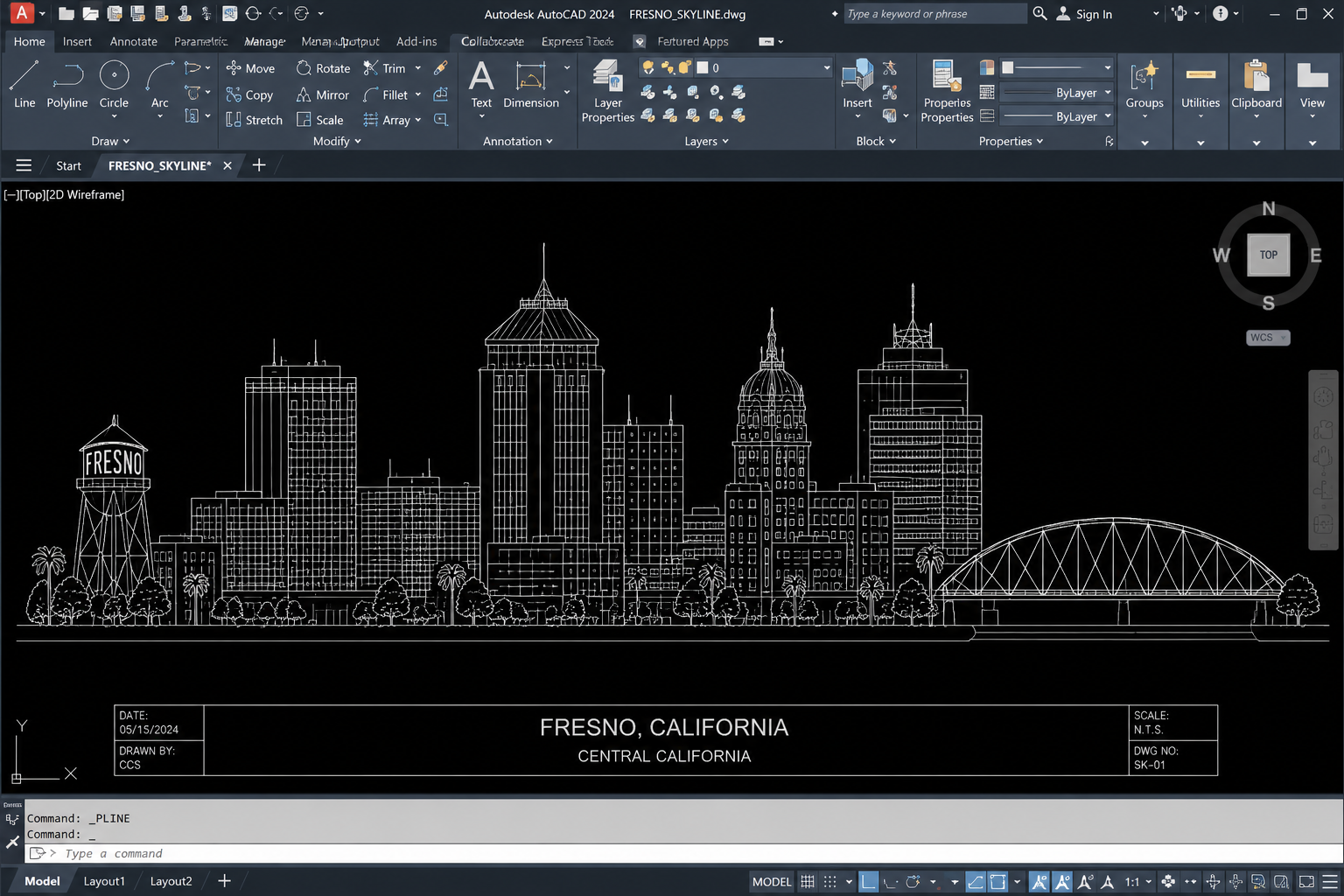1344x896 pixels.
Task: Select the Arc tool
Action: tap(160, 85)
